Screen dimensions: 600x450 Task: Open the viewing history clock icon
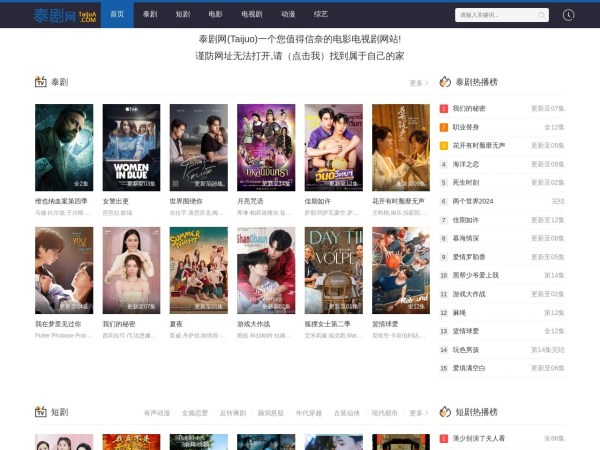pyautogui.click(x=568, y=15)
